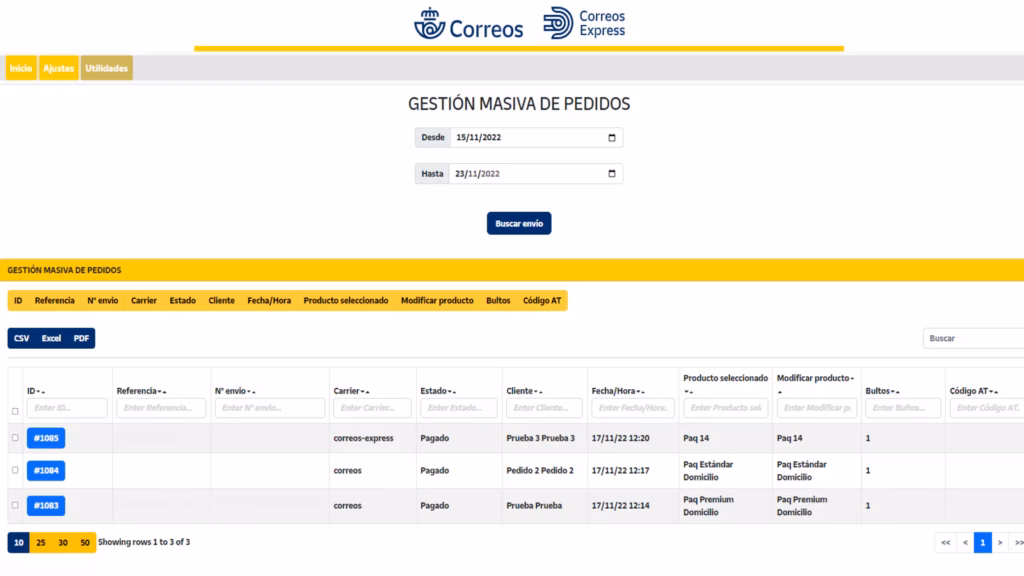
Task: Open the Ajustes tab
Action: [58, 68]
